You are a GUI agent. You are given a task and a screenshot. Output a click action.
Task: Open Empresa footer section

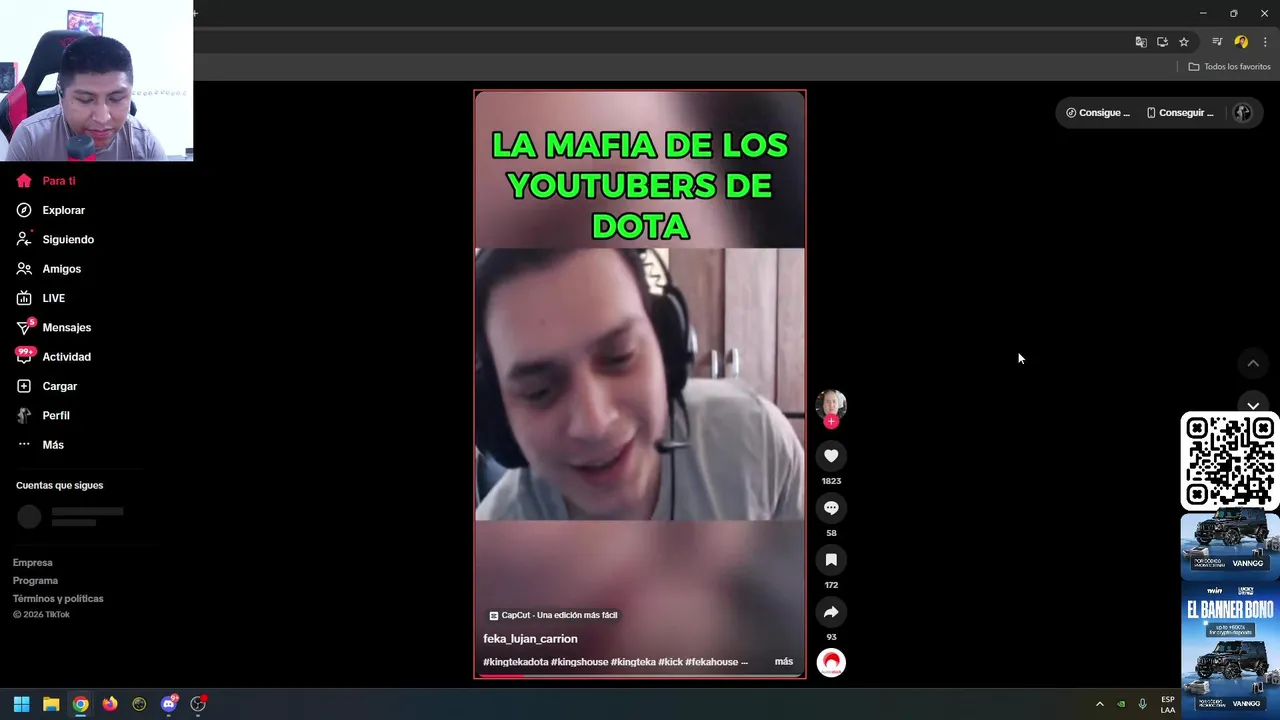click(x=33, y=563)
